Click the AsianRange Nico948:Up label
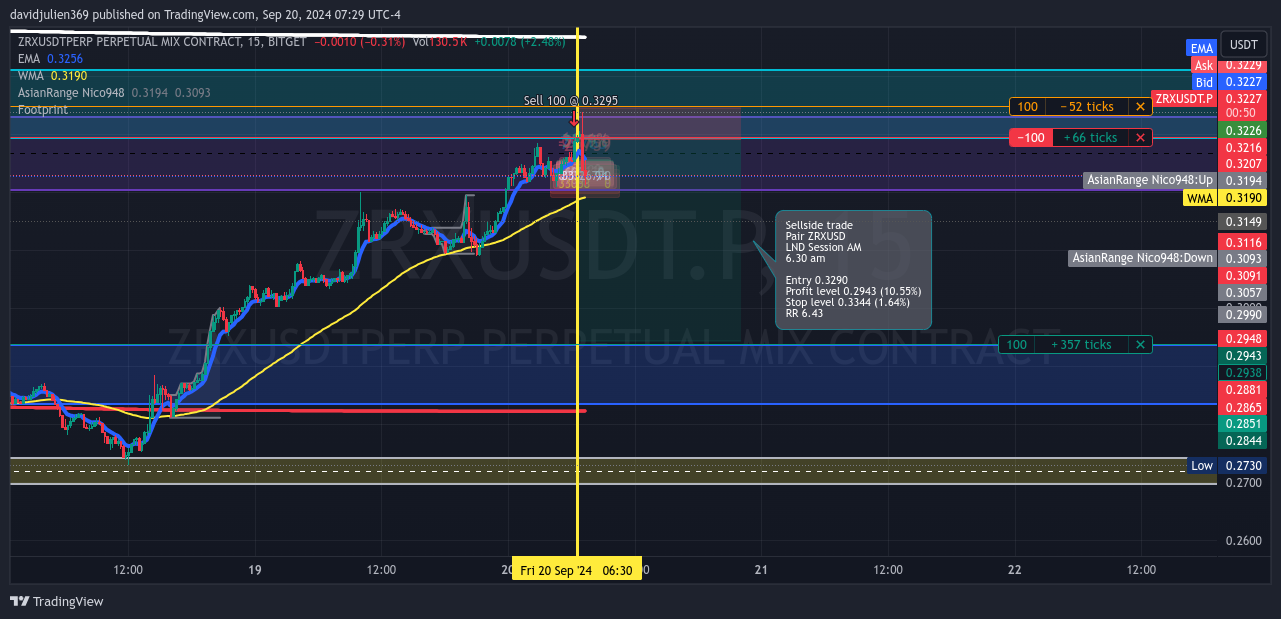Viewport: 1281px width, 619px height. (1150, 180)
